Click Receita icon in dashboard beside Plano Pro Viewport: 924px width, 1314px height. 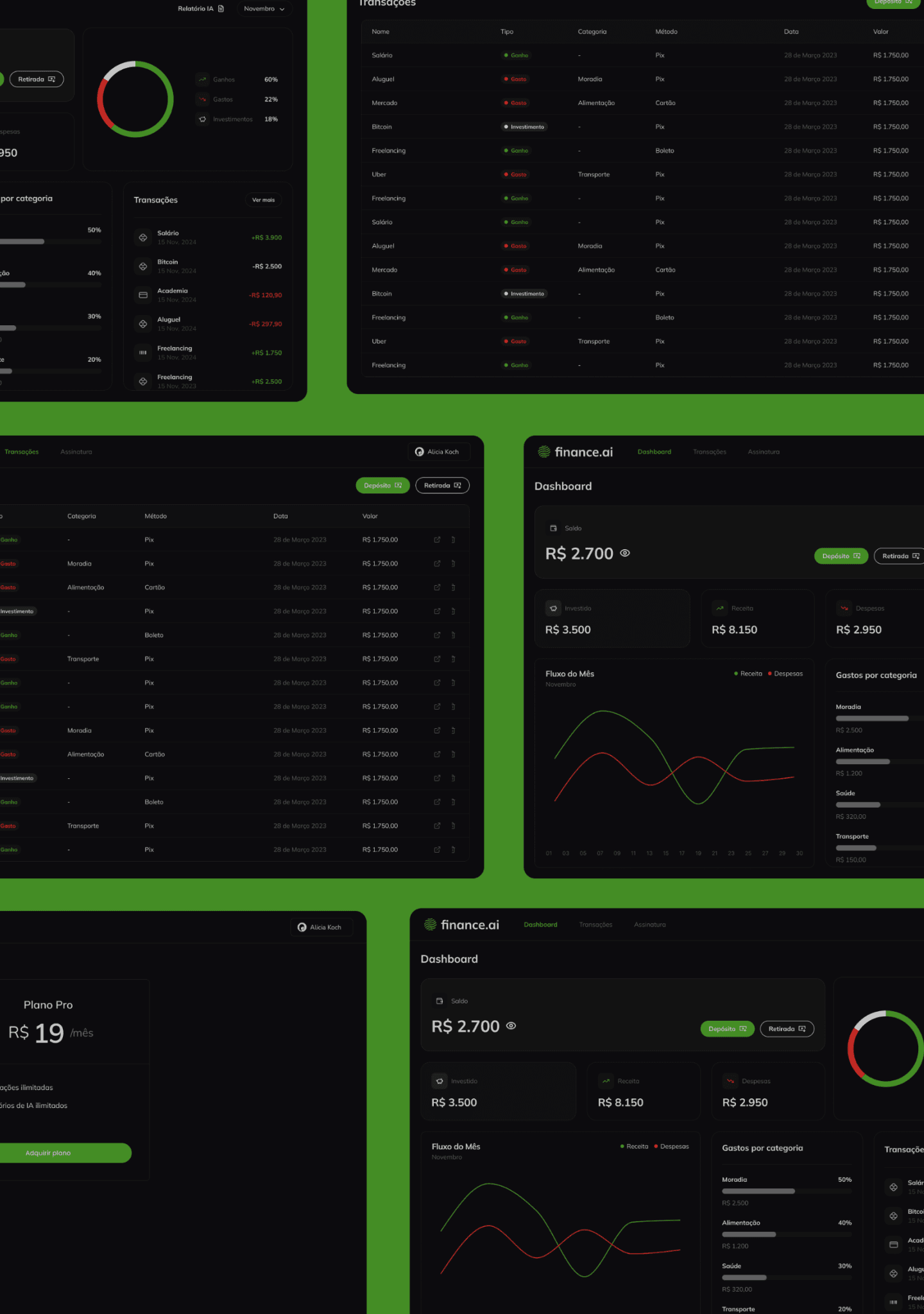[x=606, y=1081]
